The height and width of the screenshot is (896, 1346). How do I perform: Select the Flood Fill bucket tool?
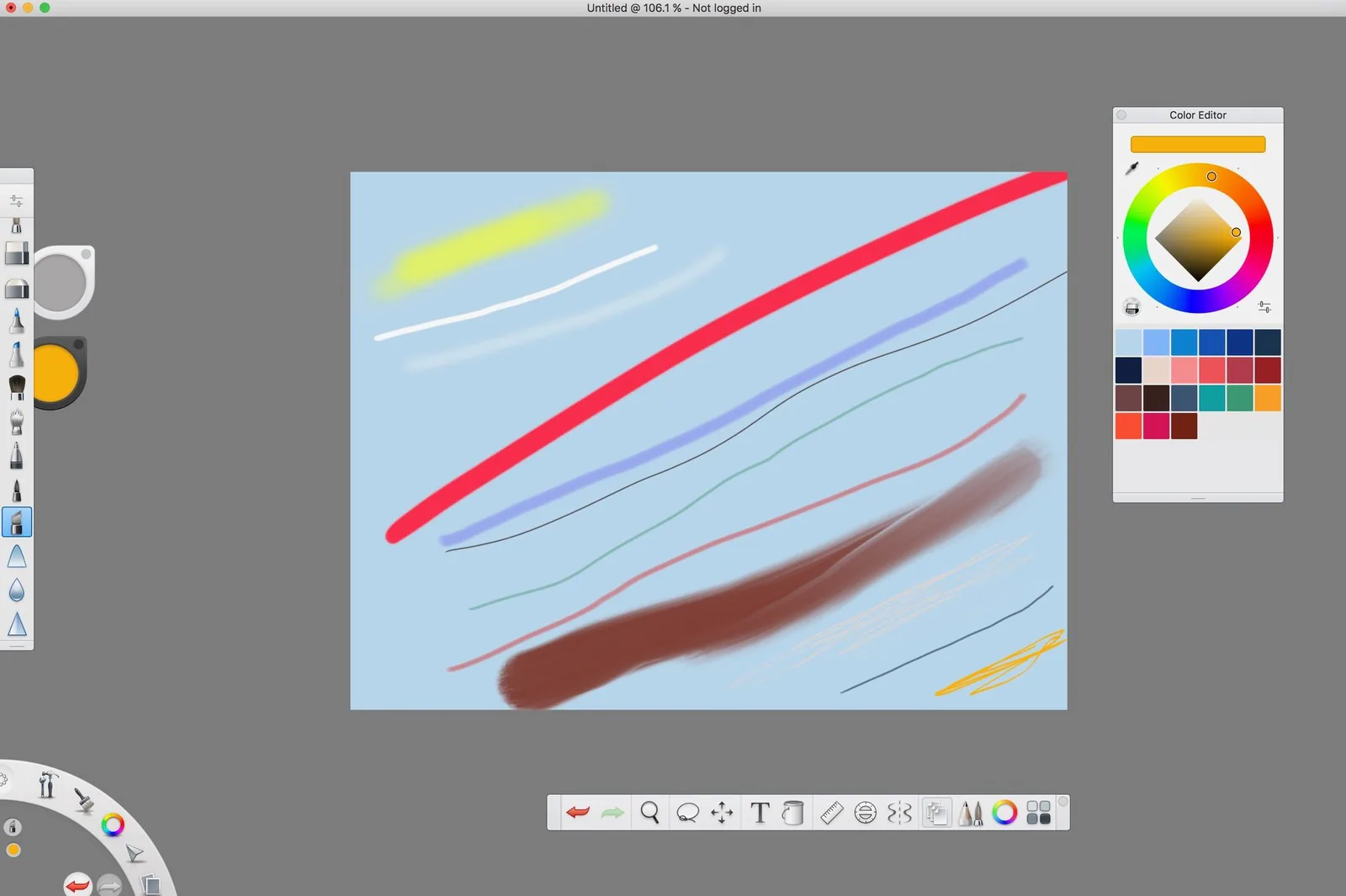pyautogui.click(x=792, y=813)
